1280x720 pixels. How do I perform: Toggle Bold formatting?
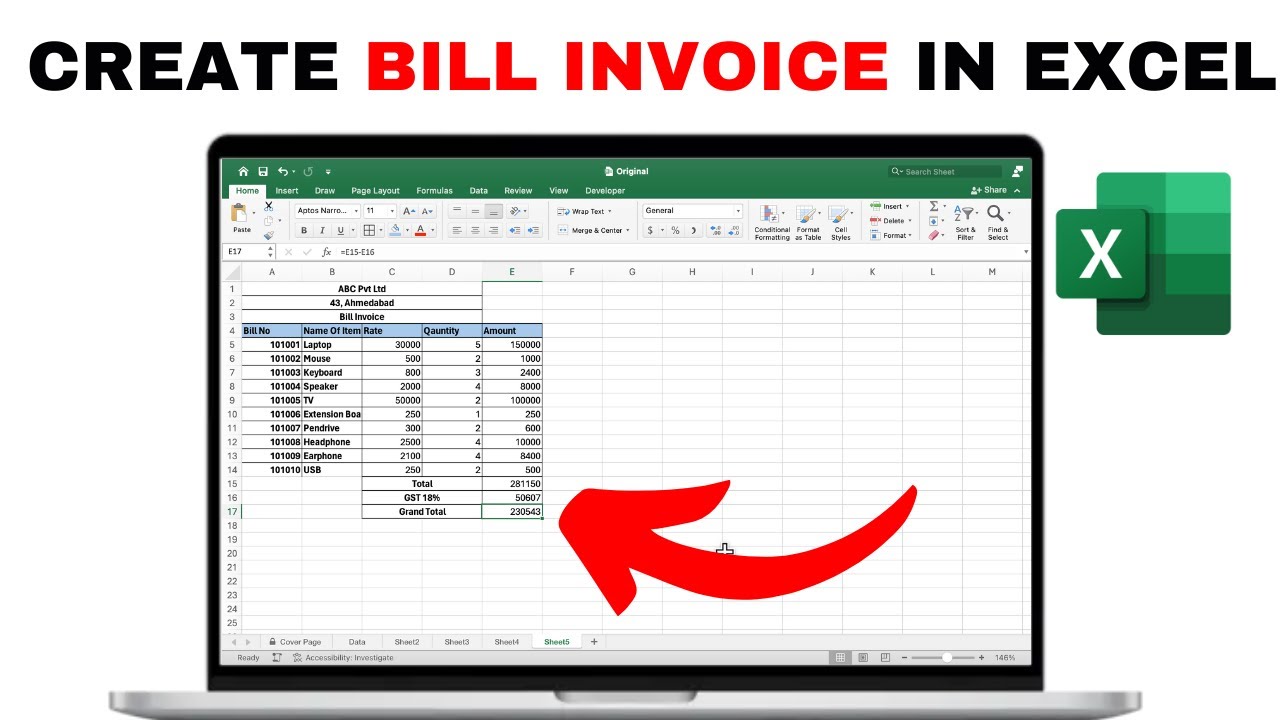[305, 230]
